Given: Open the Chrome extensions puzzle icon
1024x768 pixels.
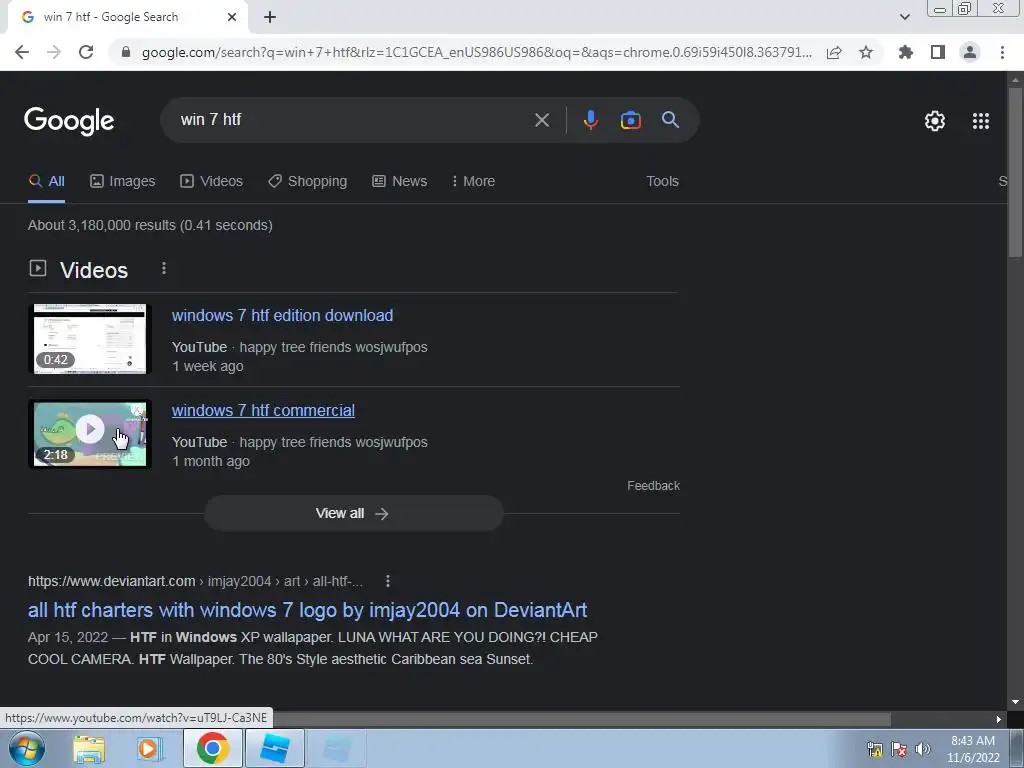Looking at the screenshot, I should coord(906,52).
